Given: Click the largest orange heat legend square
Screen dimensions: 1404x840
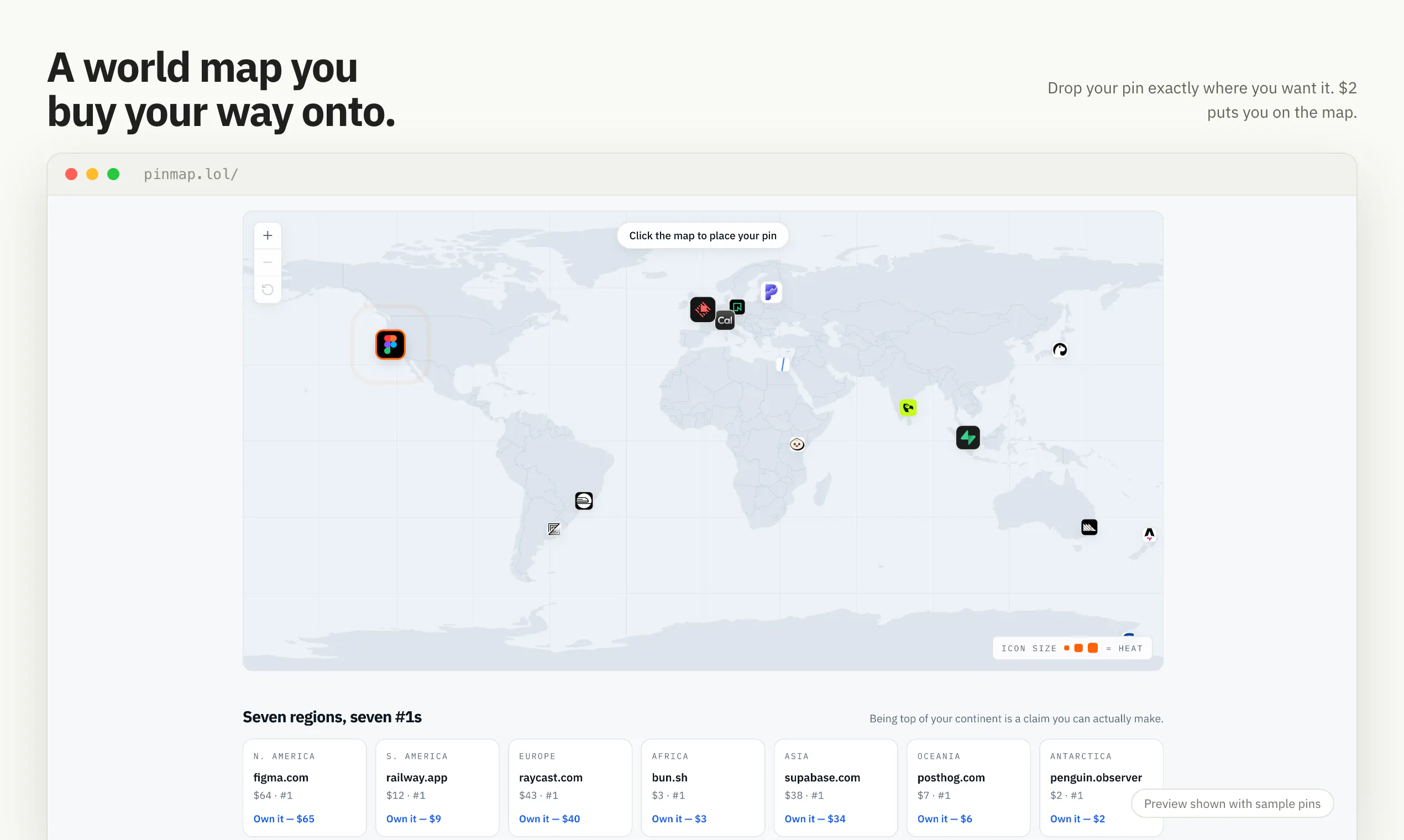Looking at the screenshot, I should tap(1093, 648).
